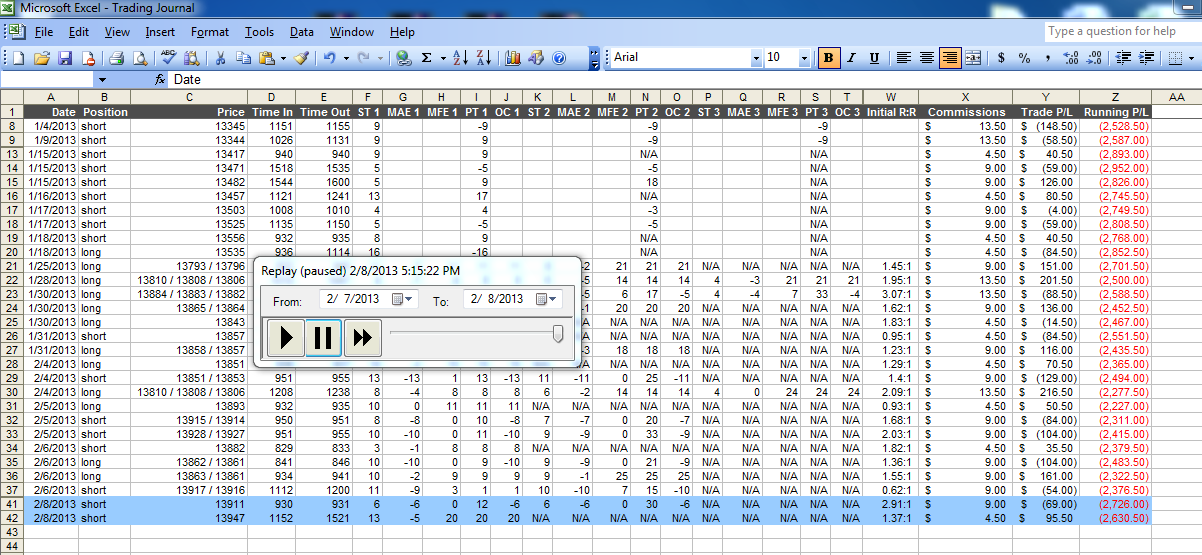
Task: Toggle Align Left
Action: (x=904, y=58)
